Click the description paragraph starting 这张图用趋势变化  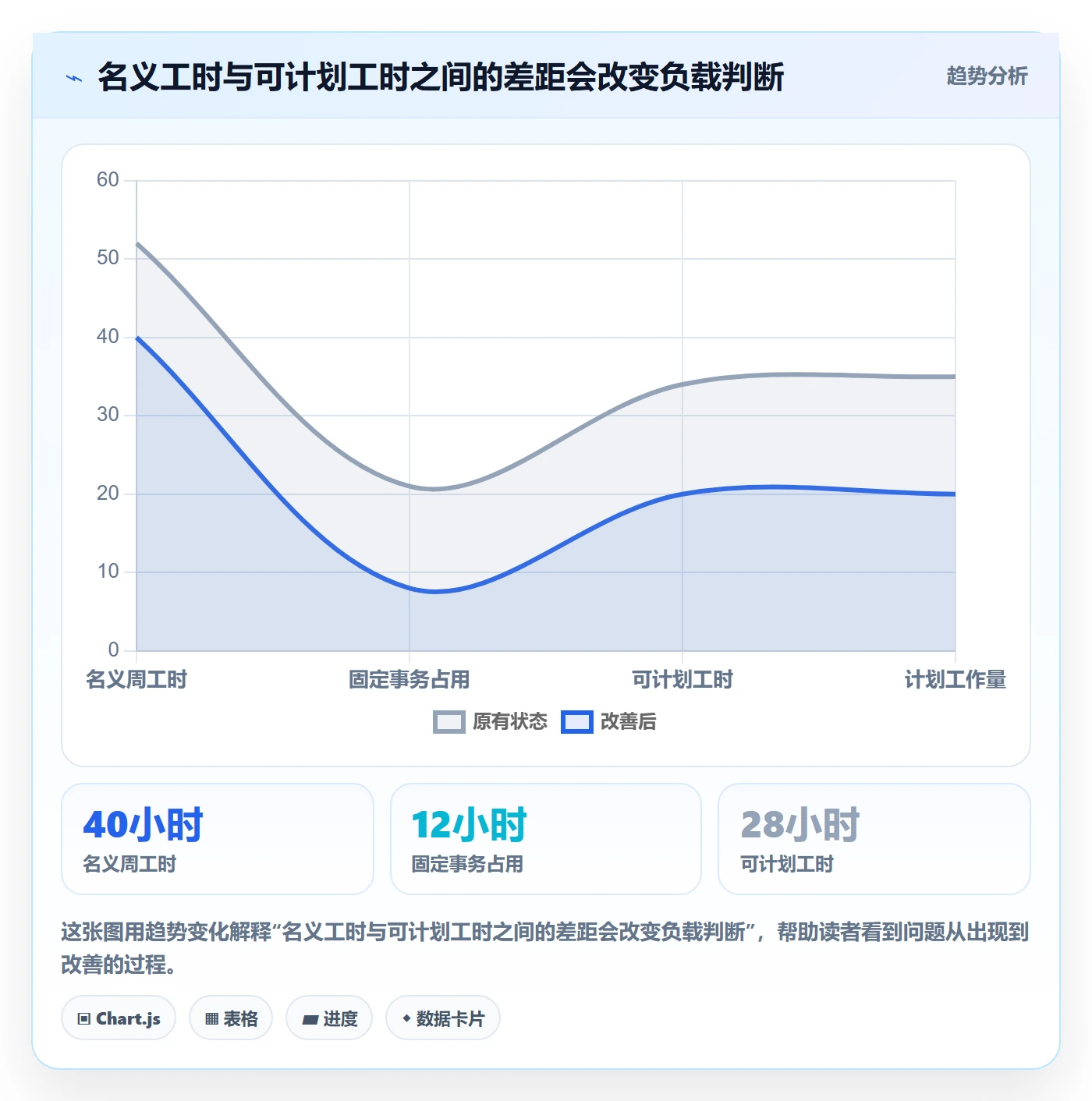tap(545, 948)
